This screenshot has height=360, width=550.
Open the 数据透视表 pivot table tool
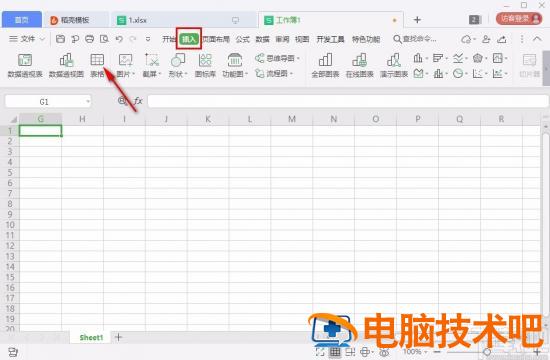[x=25, y=65]
